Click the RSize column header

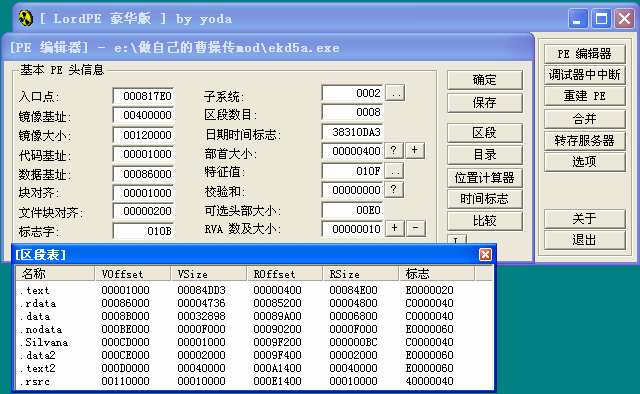[360, 274]
